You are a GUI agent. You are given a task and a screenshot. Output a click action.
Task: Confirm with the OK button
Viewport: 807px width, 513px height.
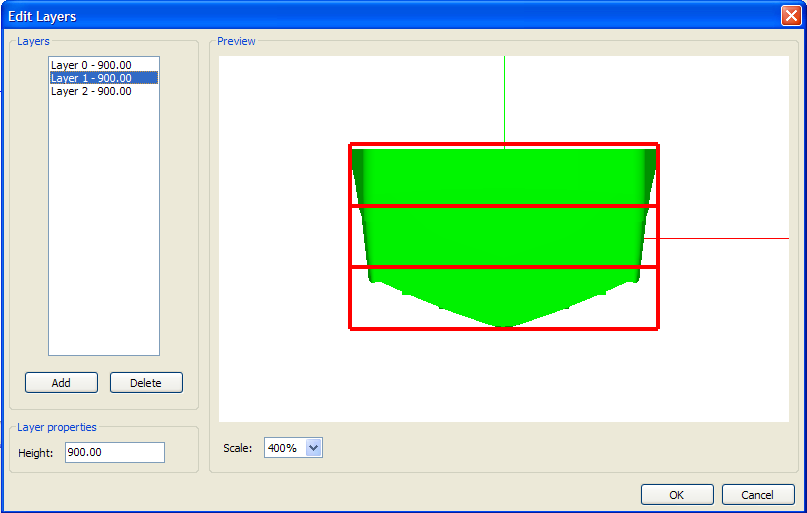(x=677, y=494)
